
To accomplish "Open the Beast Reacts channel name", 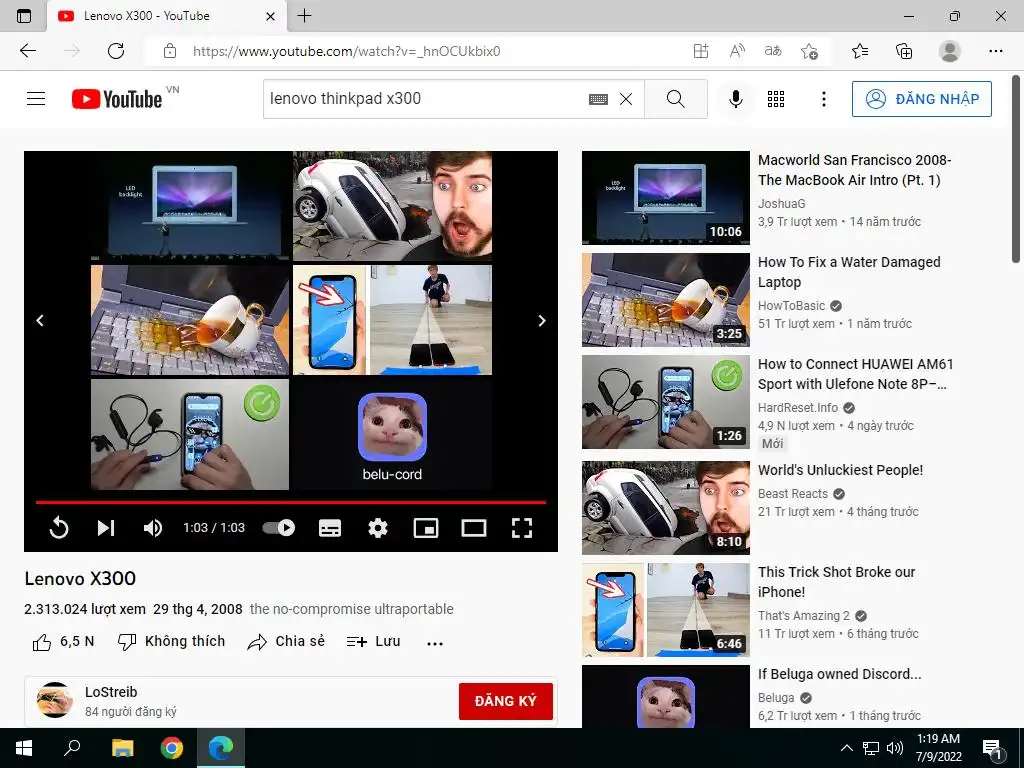I will 793,494.
